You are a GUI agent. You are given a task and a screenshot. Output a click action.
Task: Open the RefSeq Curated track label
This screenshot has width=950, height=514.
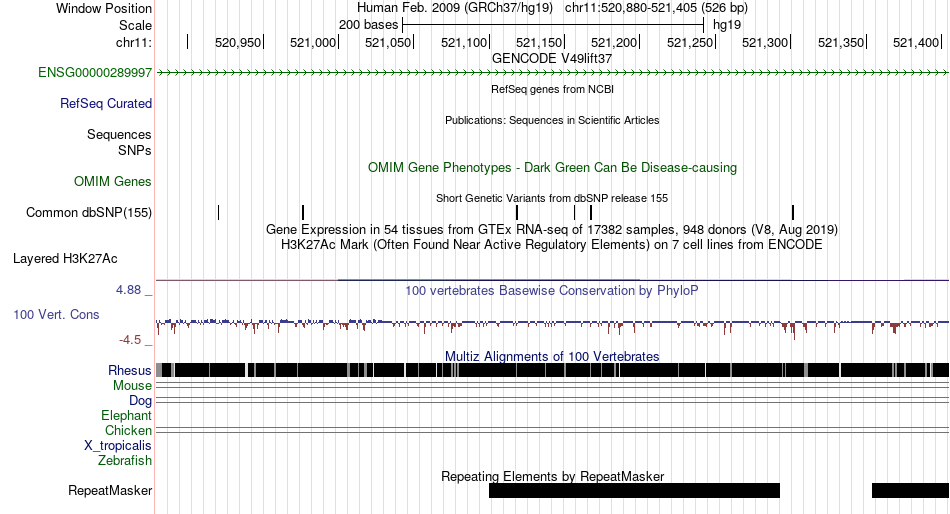pos(106,104)
